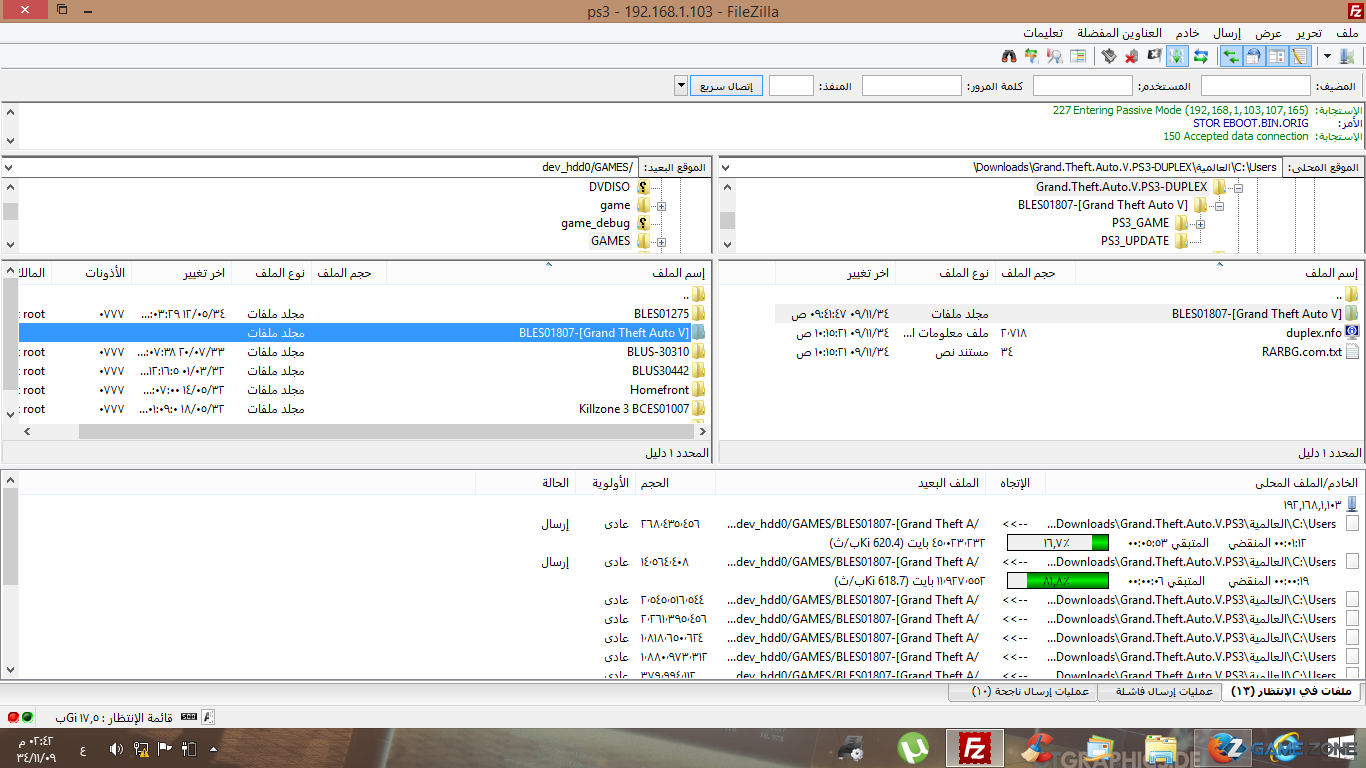This screenshot has height=768, width=1366.
Task: Open the quick connect history dropdown arrow
Action: 681,86
